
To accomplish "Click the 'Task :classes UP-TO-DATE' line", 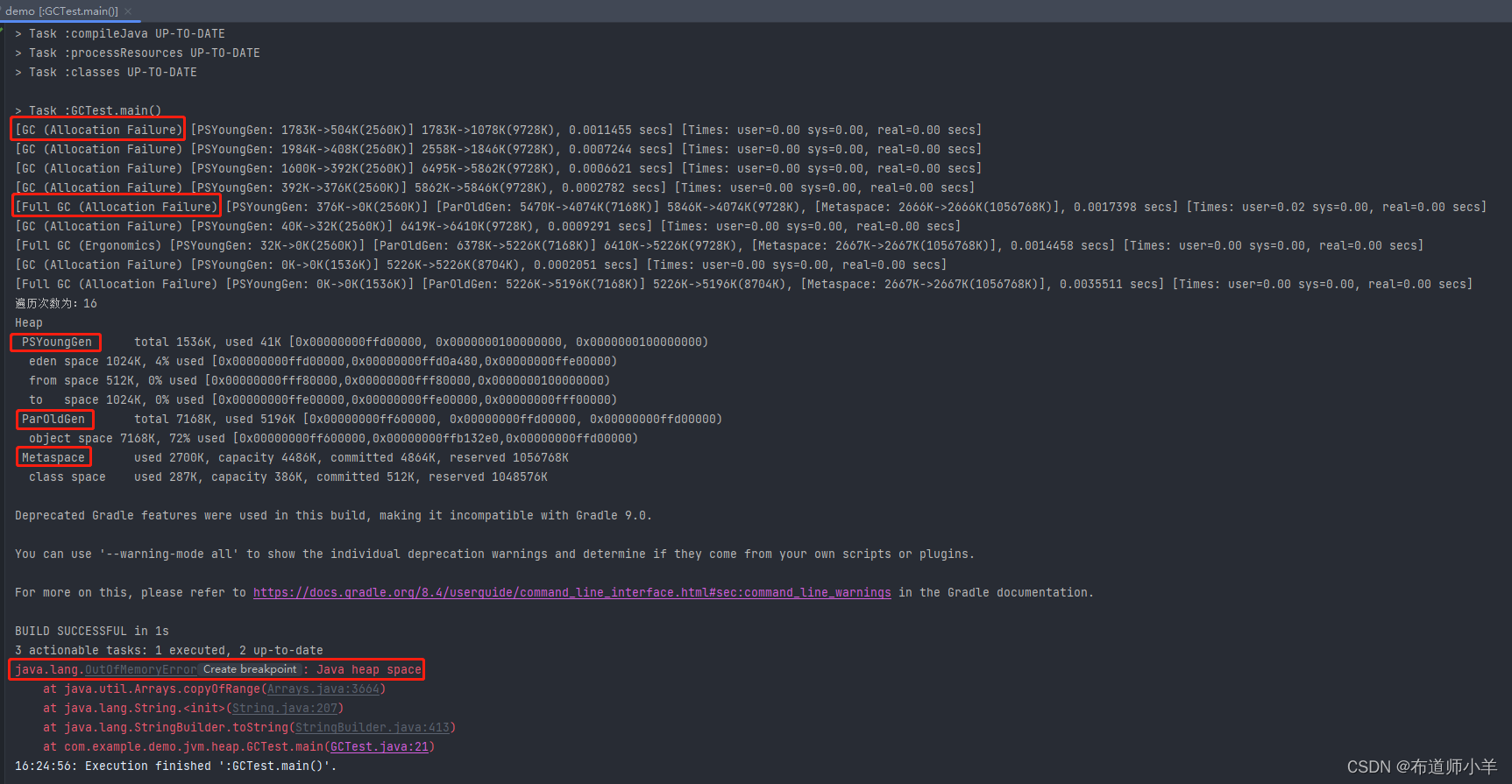I will (106, 73).
